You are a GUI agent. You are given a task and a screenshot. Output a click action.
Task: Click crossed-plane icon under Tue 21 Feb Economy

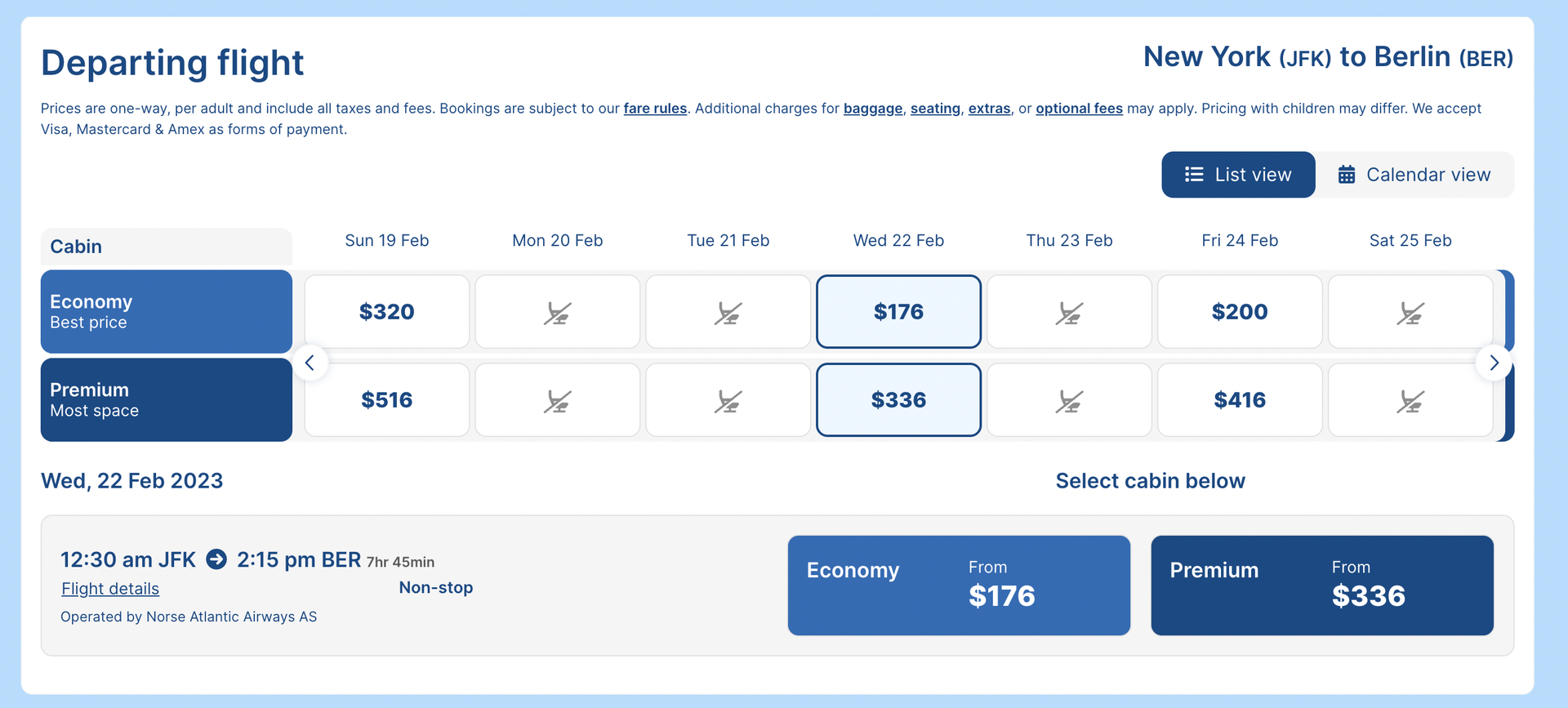pos(728,311)
